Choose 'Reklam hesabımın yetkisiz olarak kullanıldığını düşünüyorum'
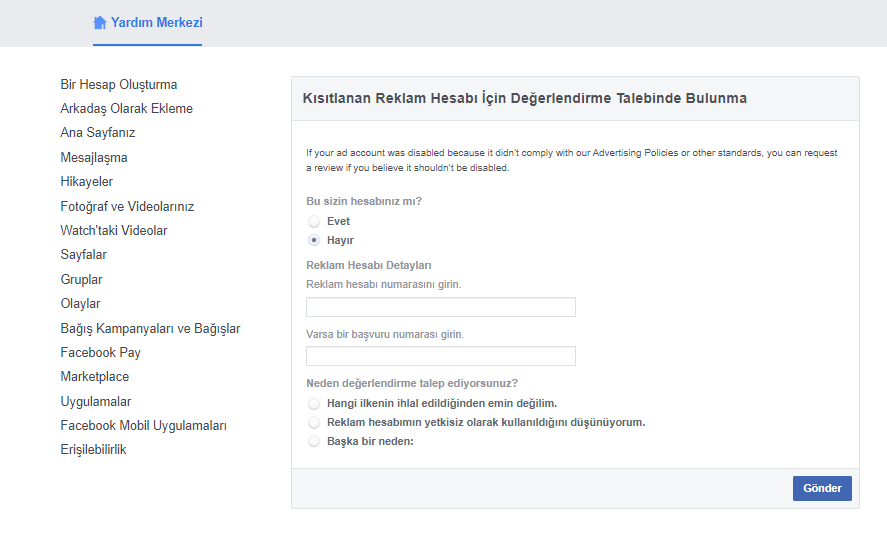 [314, 422]
